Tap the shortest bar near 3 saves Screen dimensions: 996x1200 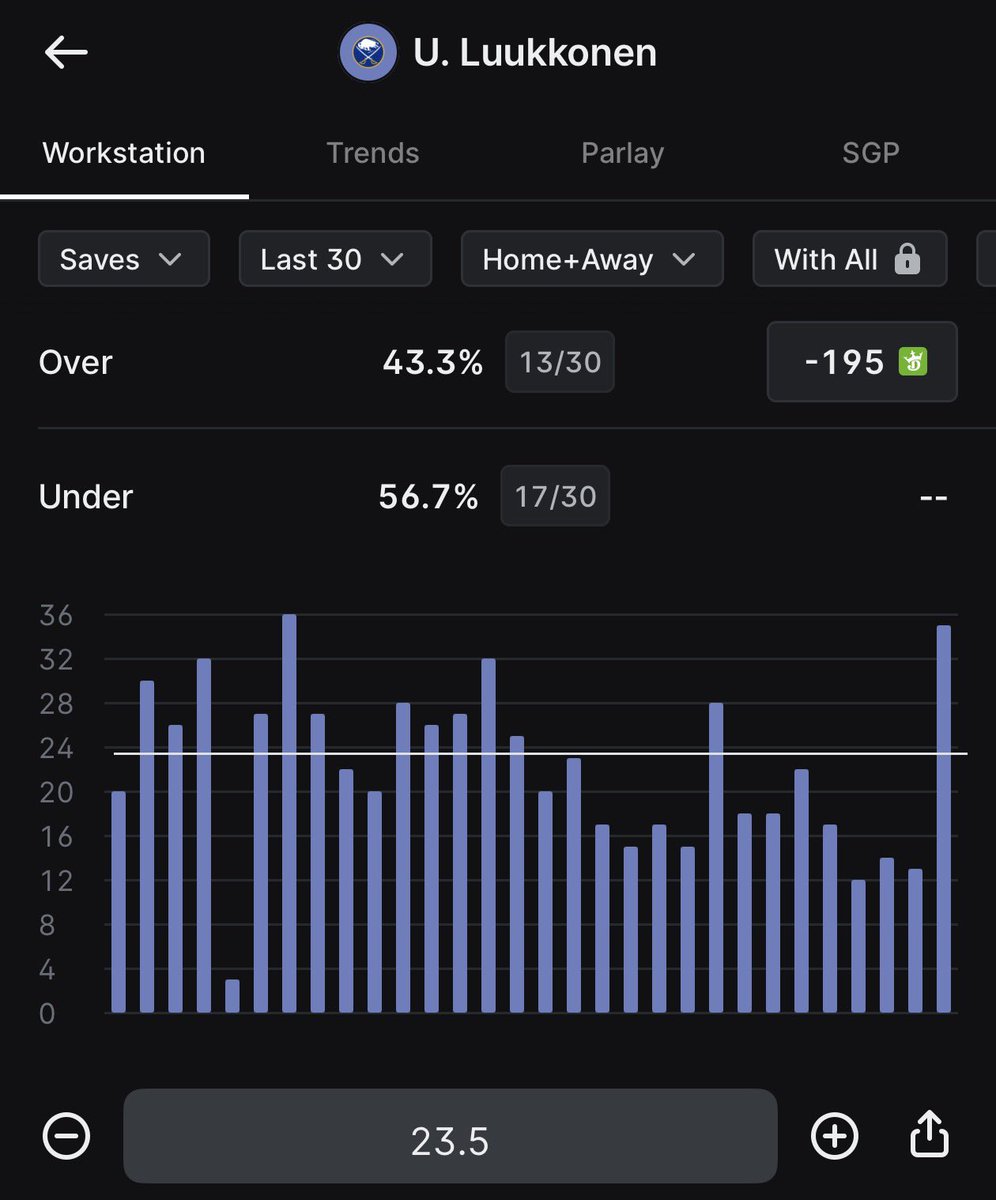tap(232, 996)
